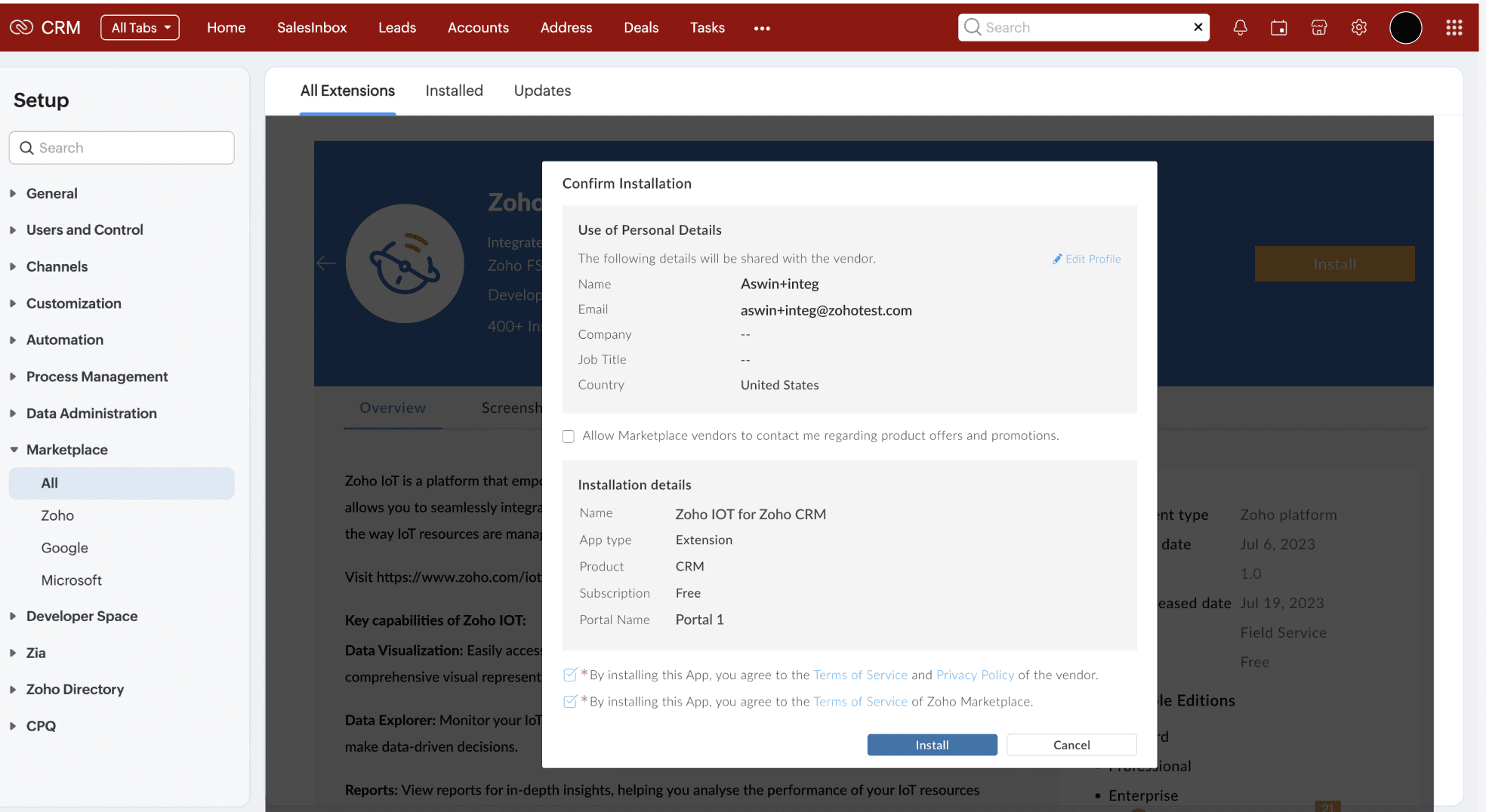
Task: Open the user profile avatar
Action: (1406, 28)
